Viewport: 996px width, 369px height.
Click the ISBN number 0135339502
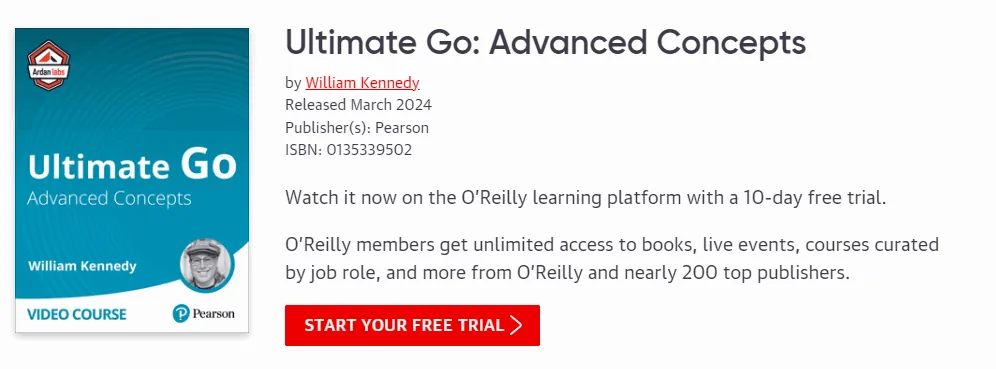click(369, 151)
